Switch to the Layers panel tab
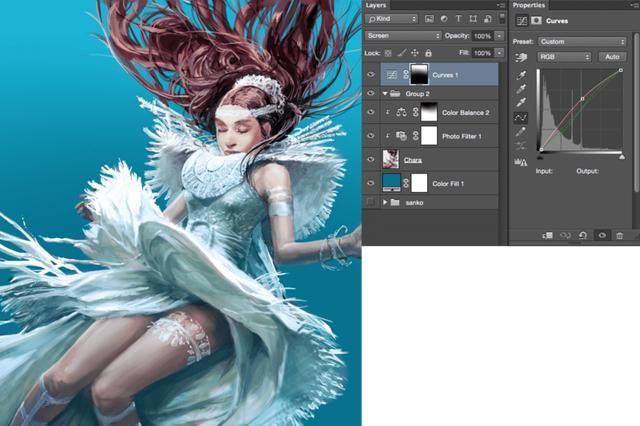The width and height of the screenshot is (640, 426). coord(376,5)
